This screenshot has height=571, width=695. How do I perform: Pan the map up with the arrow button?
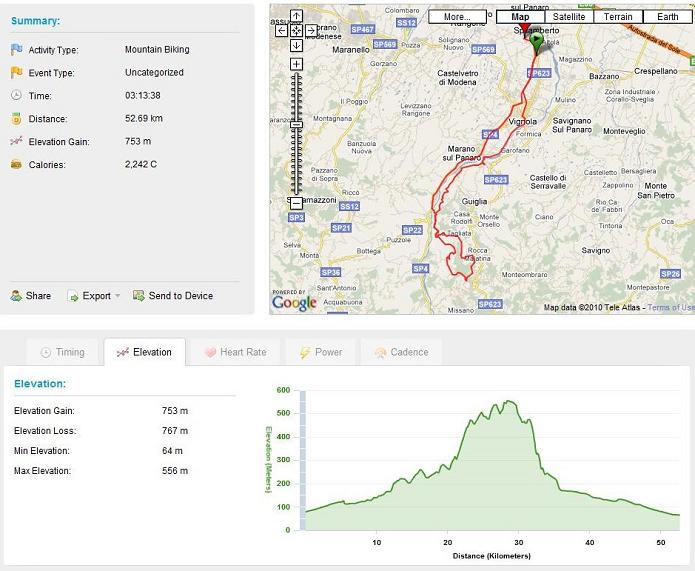[297, 17]
